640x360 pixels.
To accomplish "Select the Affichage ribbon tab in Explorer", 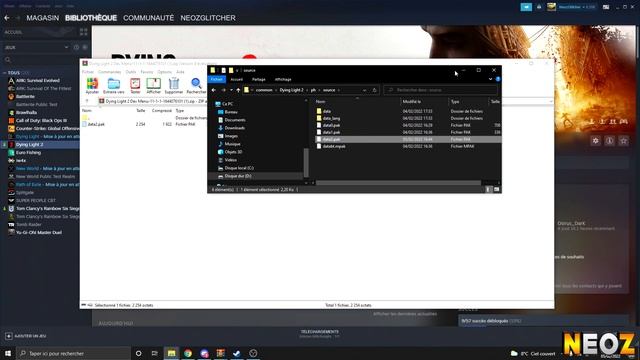I will [x=283, y=79].
